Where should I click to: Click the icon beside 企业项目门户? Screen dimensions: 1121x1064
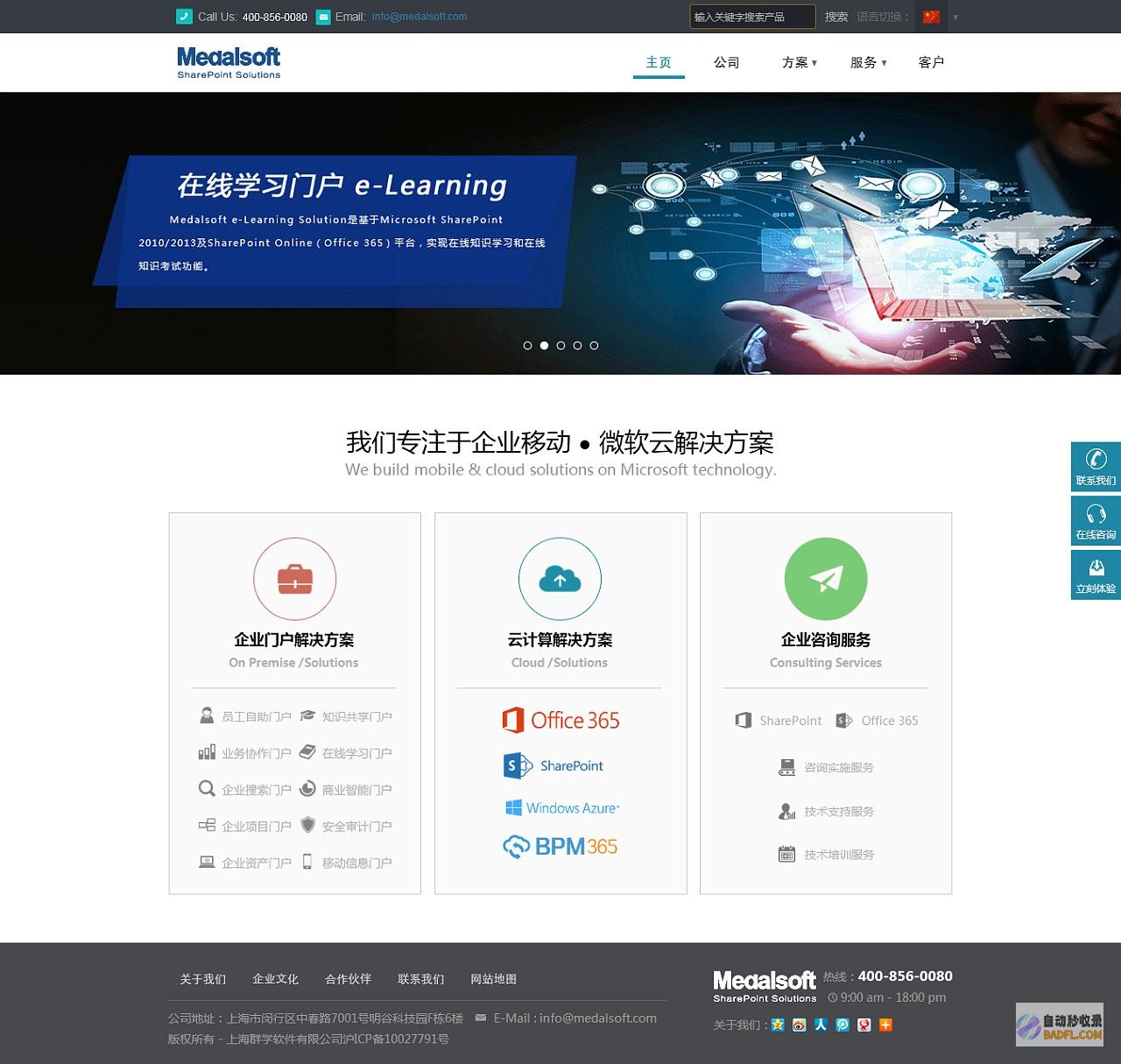207,825
